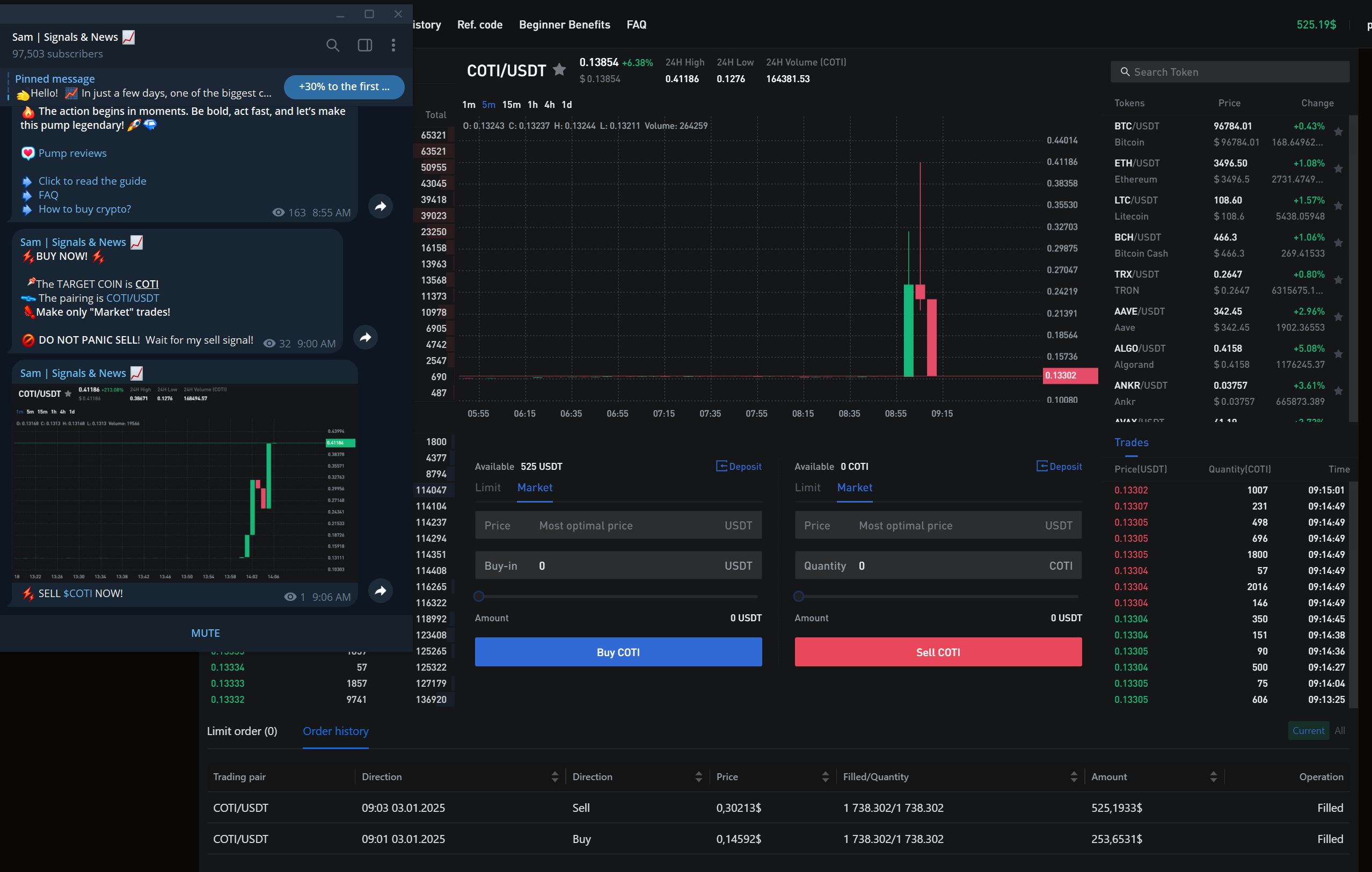Click the buy amount slider handle
Screen dimensions: 1372x872
coord(479,596)
